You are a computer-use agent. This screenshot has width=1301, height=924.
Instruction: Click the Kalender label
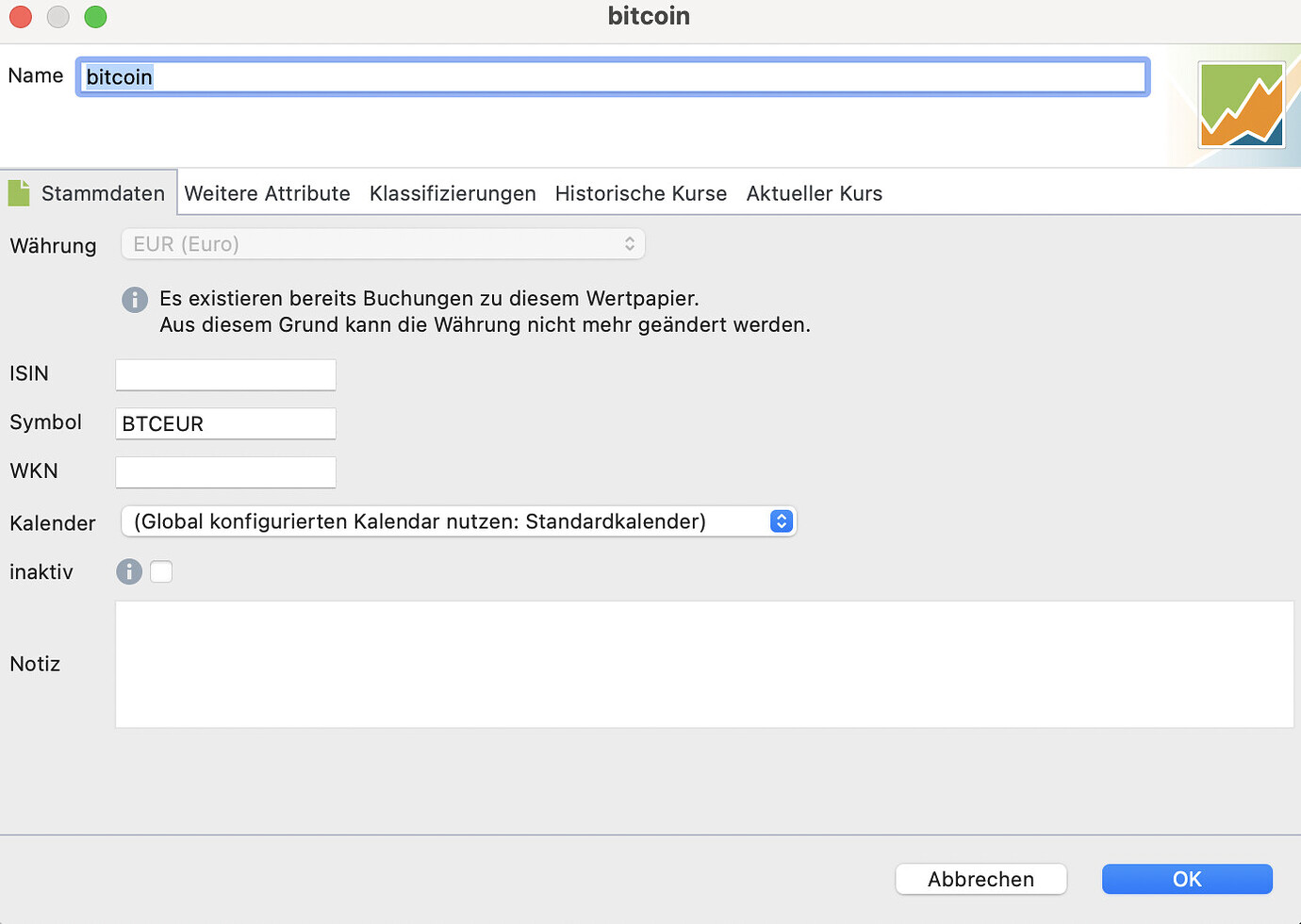click(x=53, y=523)
